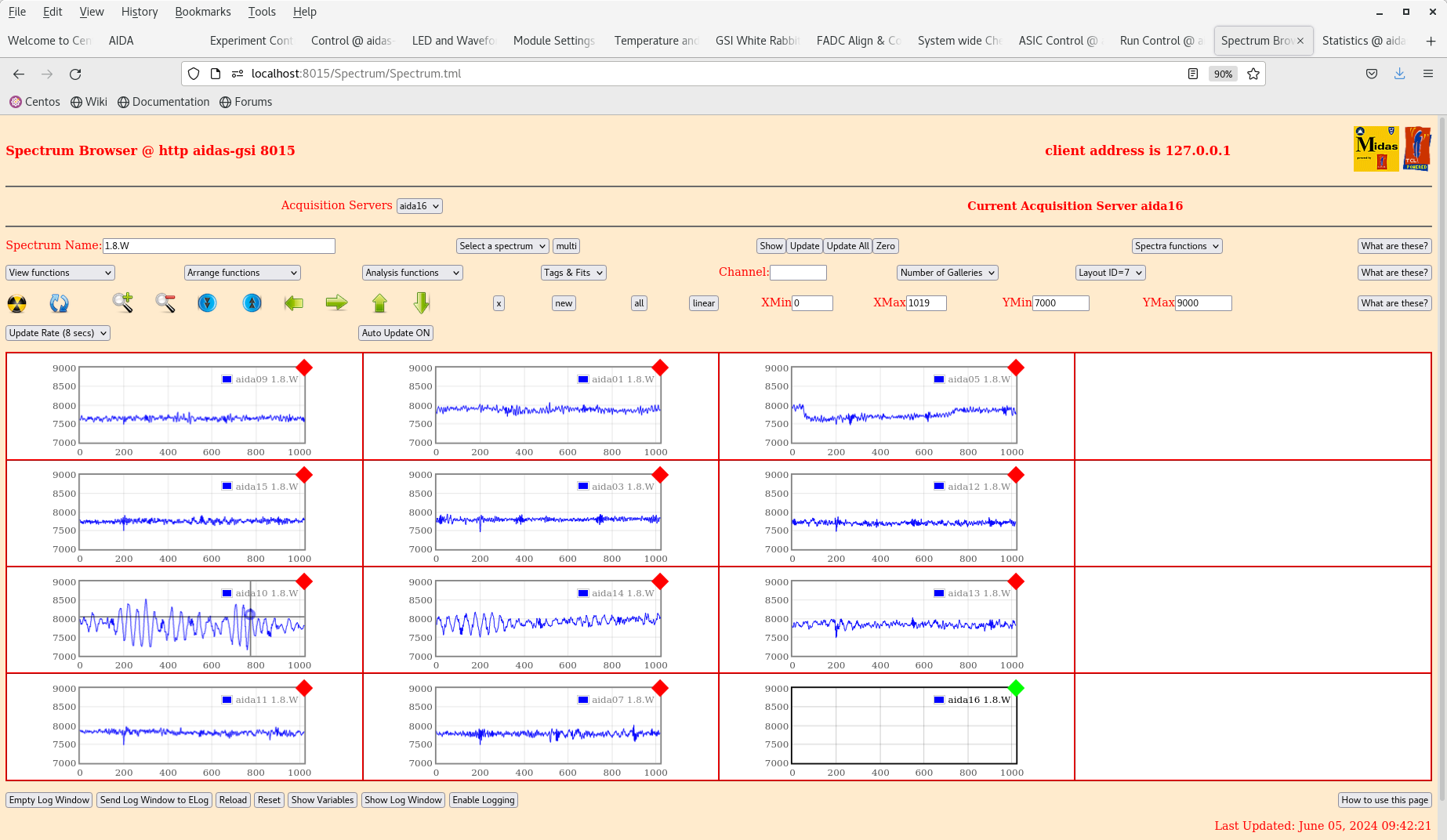Click the Zero button
The height and width of the screenshot is (840, 1447).
point(886,246)
